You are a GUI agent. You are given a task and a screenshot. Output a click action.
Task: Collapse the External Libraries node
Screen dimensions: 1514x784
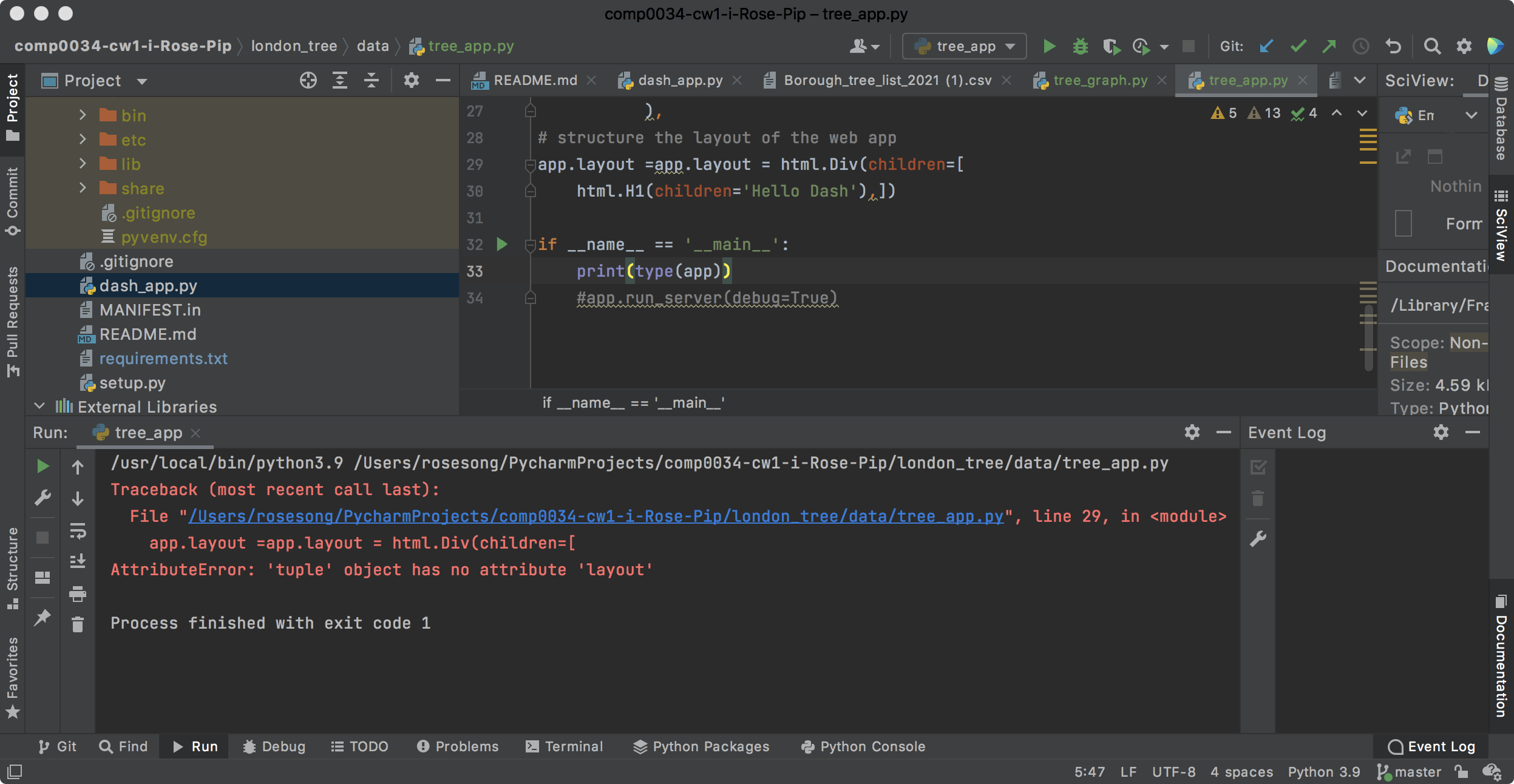click(40, 407)
